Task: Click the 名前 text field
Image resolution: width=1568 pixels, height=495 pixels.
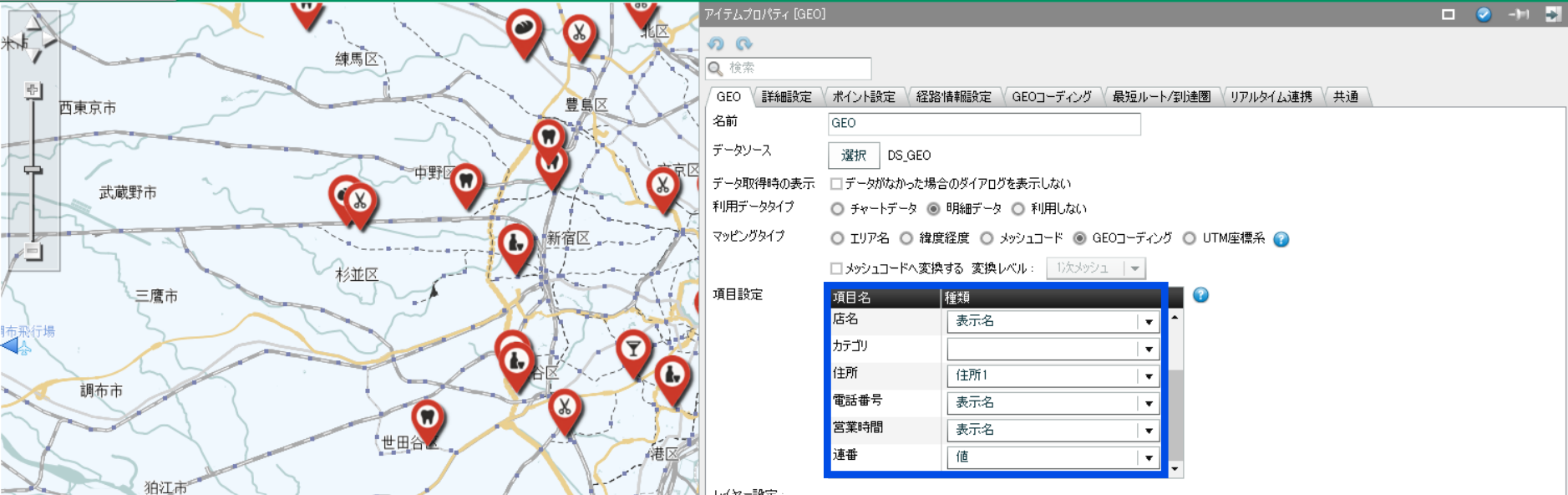Action: tap(983, 124)
